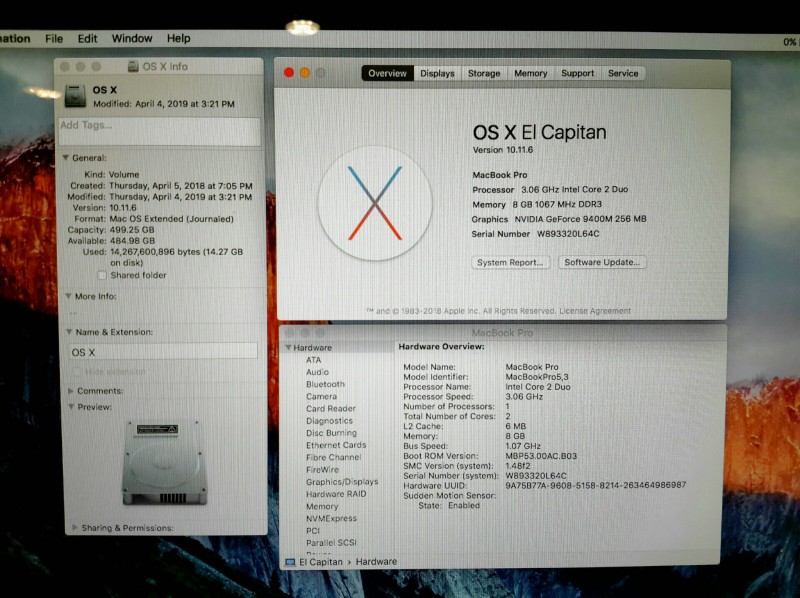Select Disc Burning in hardware list
The width and height of the screenshot is (800, 598).
tap(331, 433)
